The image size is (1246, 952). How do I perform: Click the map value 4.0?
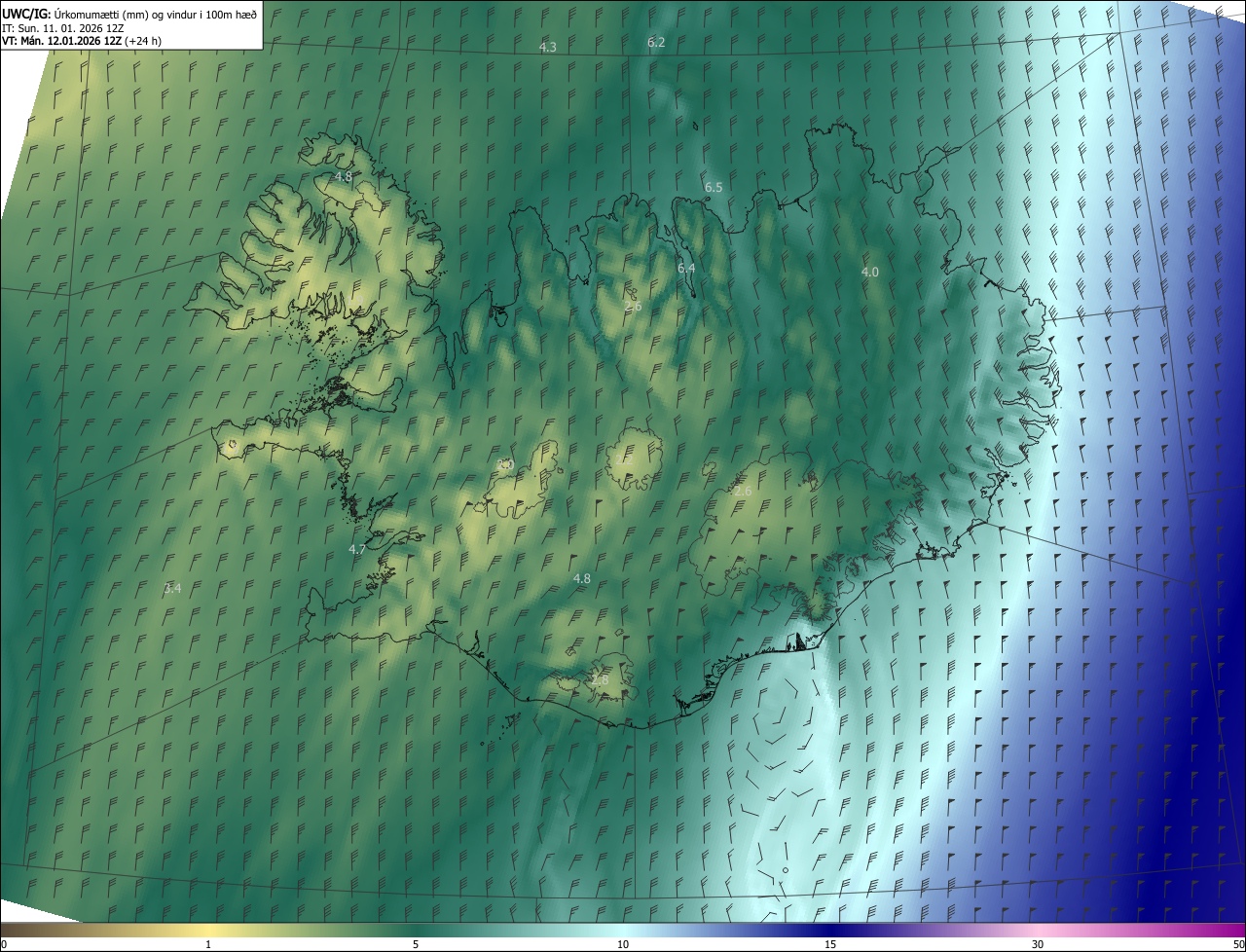pyautogui.click(x=870, y=273)
